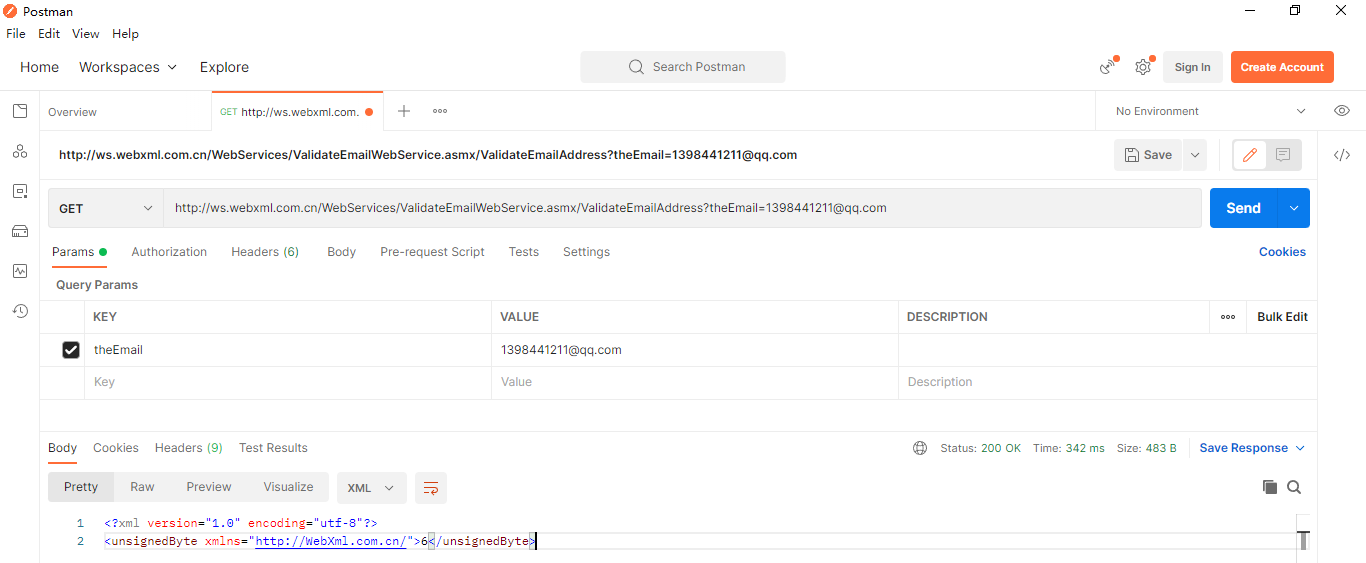Switch to the pencil build mode icon
1366x563 pixels.
[1250, 155]
